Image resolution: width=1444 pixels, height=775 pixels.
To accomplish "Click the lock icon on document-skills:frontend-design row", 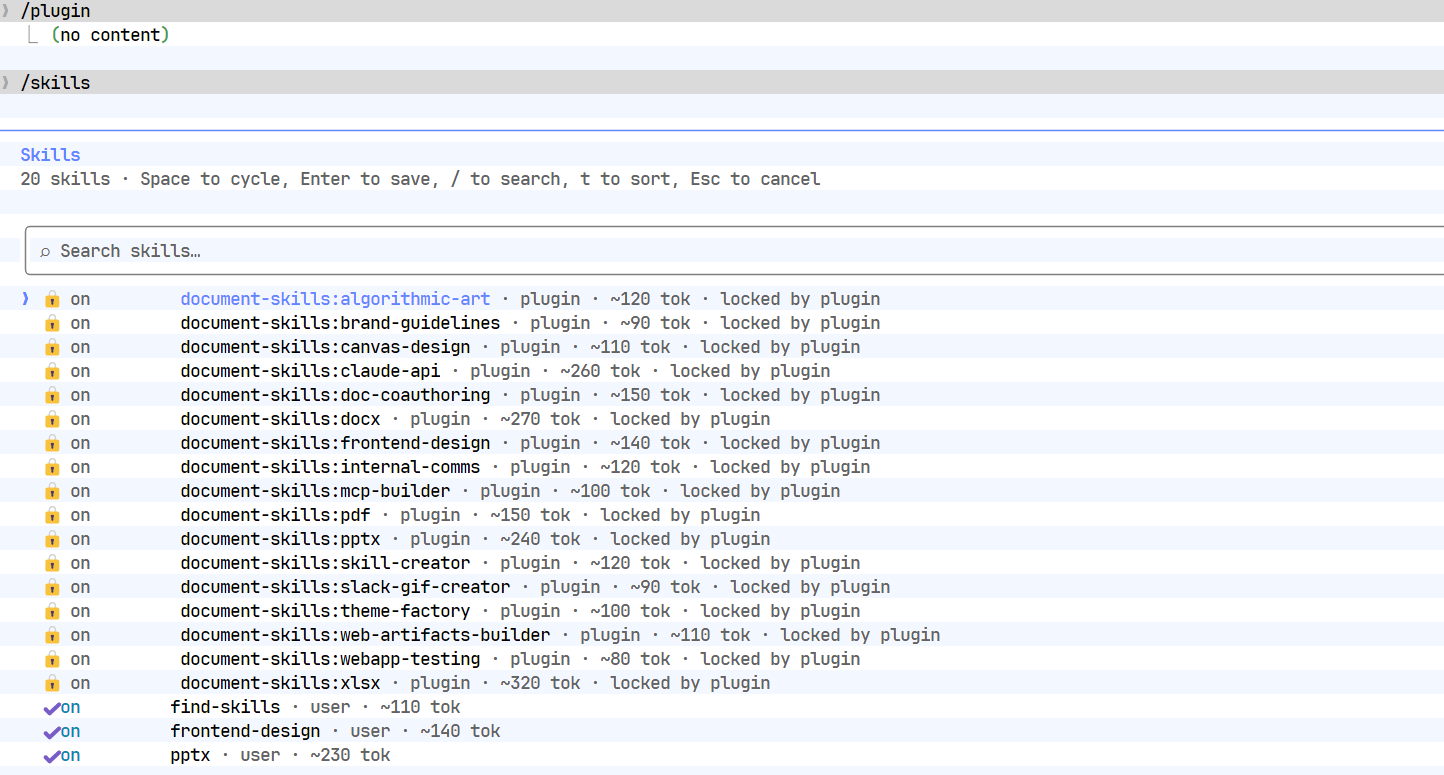I will (x=52, y=443).
